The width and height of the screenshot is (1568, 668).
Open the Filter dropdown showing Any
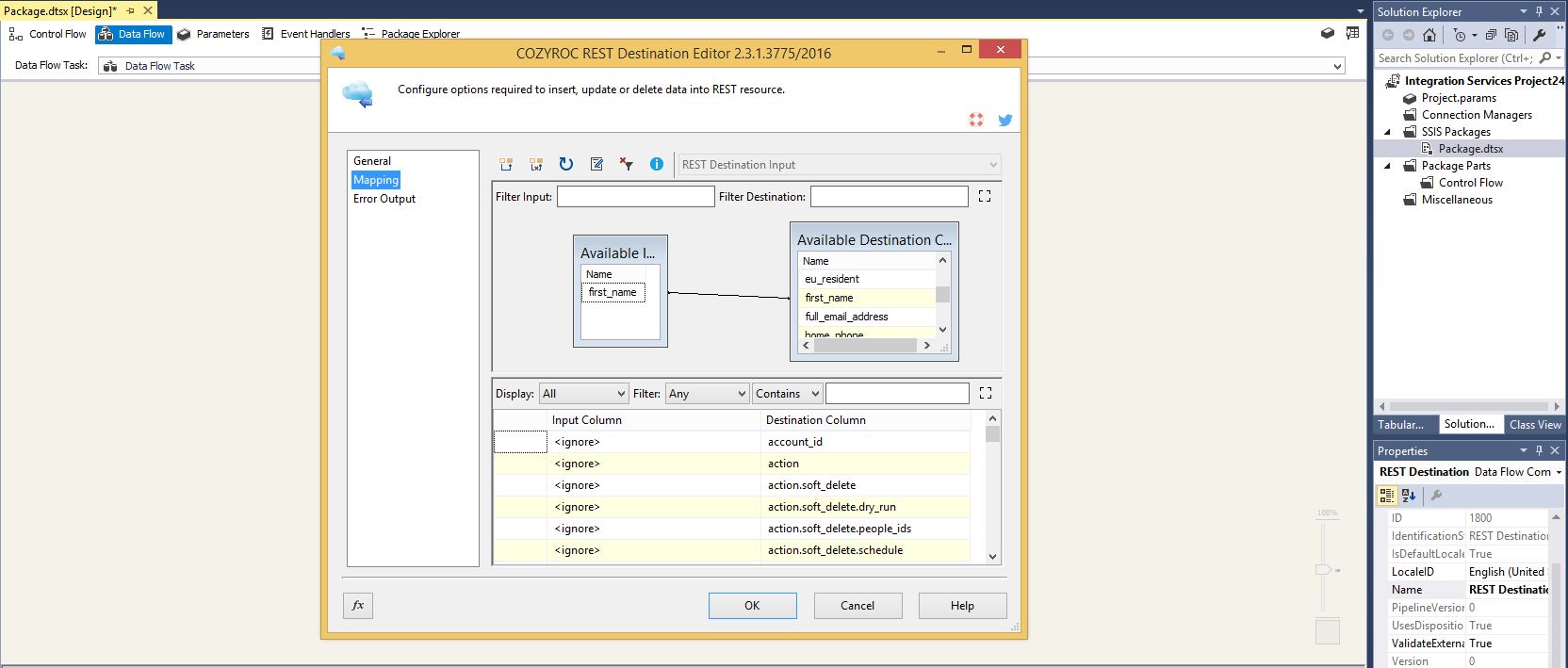coord(707,394)
